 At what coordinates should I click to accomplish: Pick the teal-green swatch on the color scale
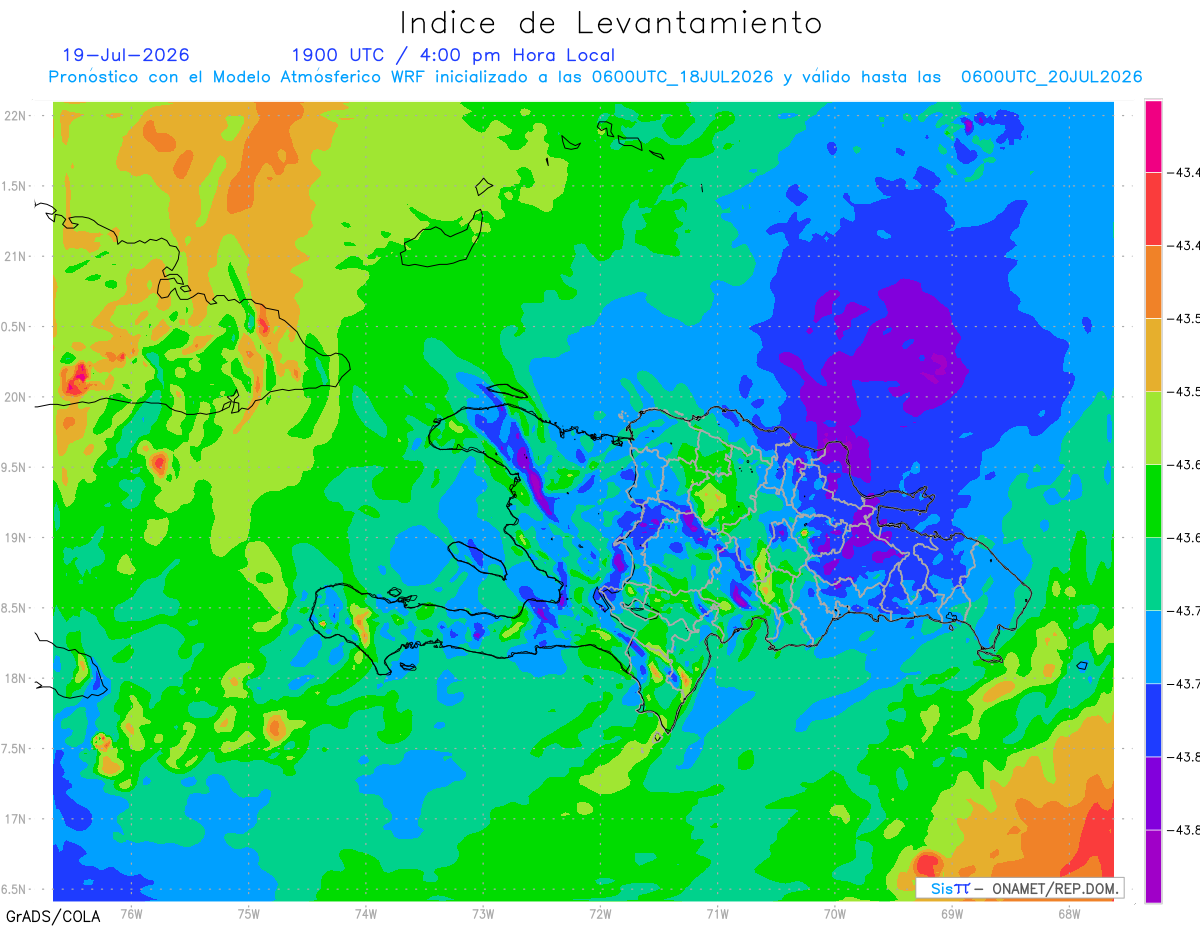1153,574
